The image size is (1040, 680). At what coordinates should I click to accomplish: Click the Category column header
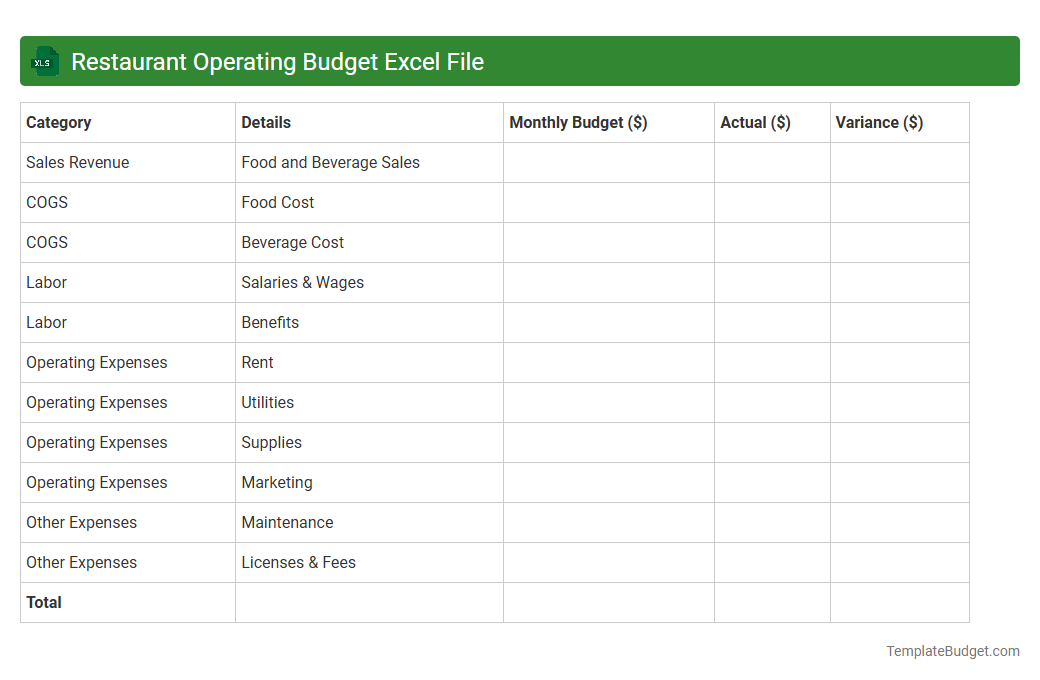(59, 122)
